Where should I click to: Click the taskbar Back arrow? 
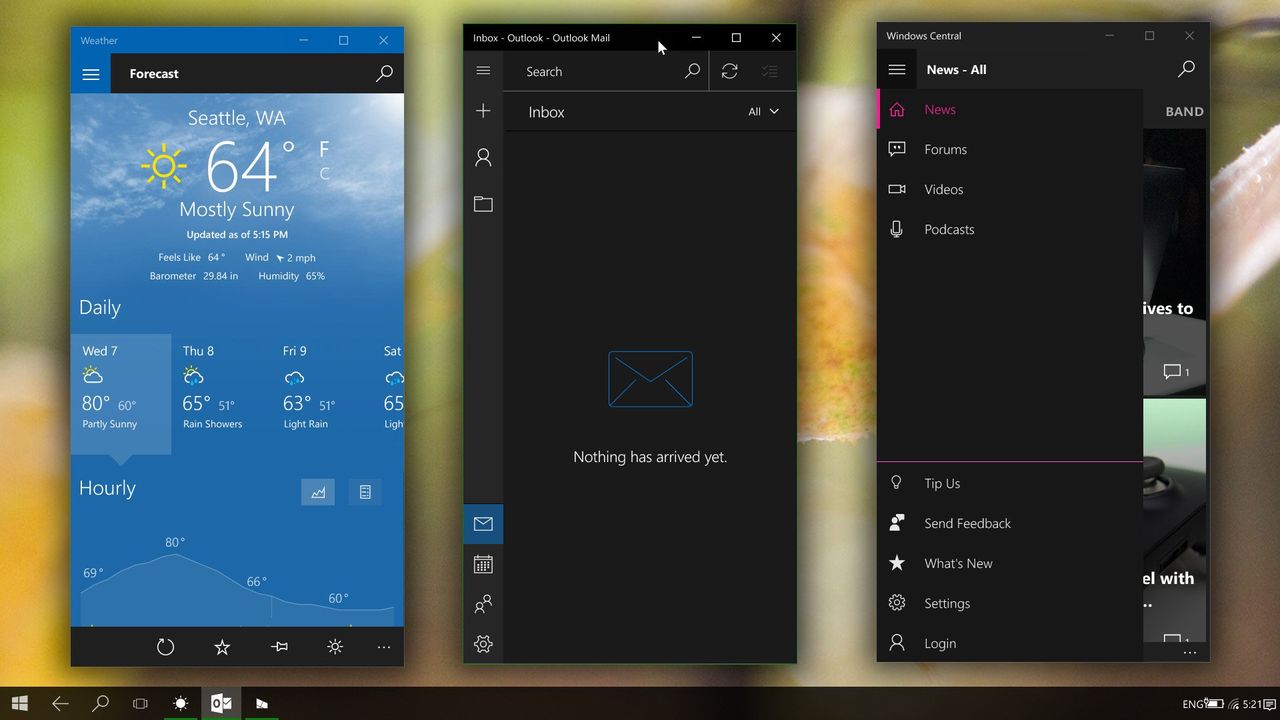point(60,704)
